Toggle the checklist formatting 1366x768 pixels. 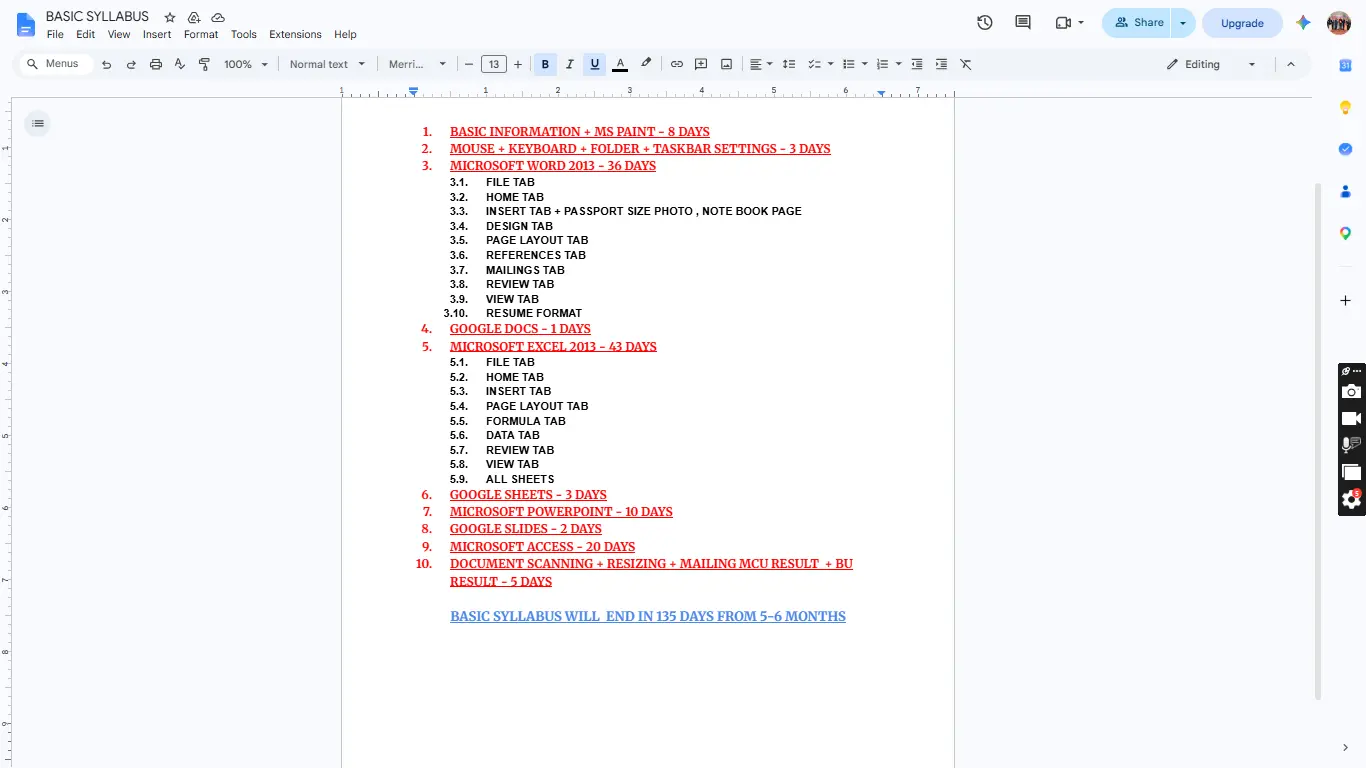(x=814, y=64)
